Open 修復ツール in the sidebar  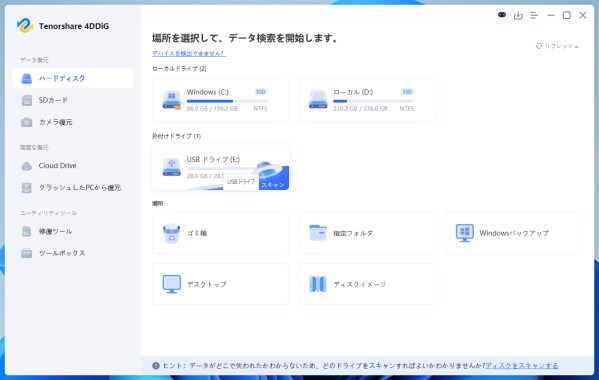(73, 231)
